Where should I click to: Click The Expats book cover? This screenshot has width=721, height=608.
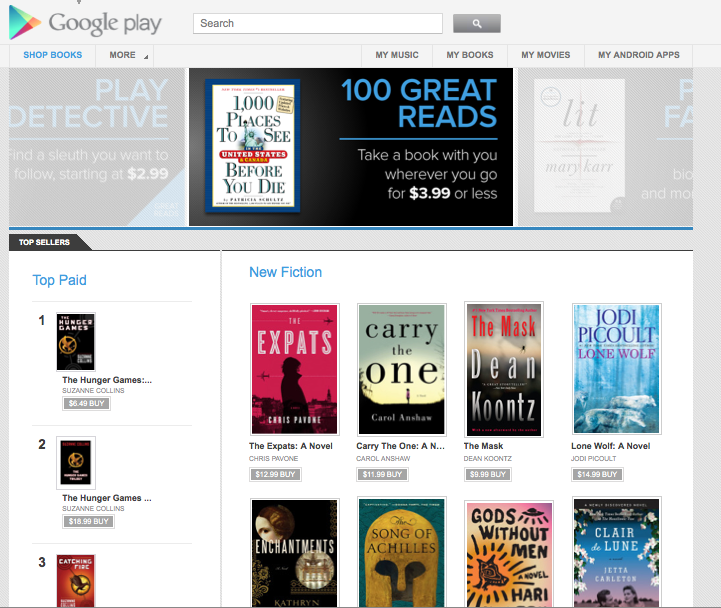pos(295,369)
